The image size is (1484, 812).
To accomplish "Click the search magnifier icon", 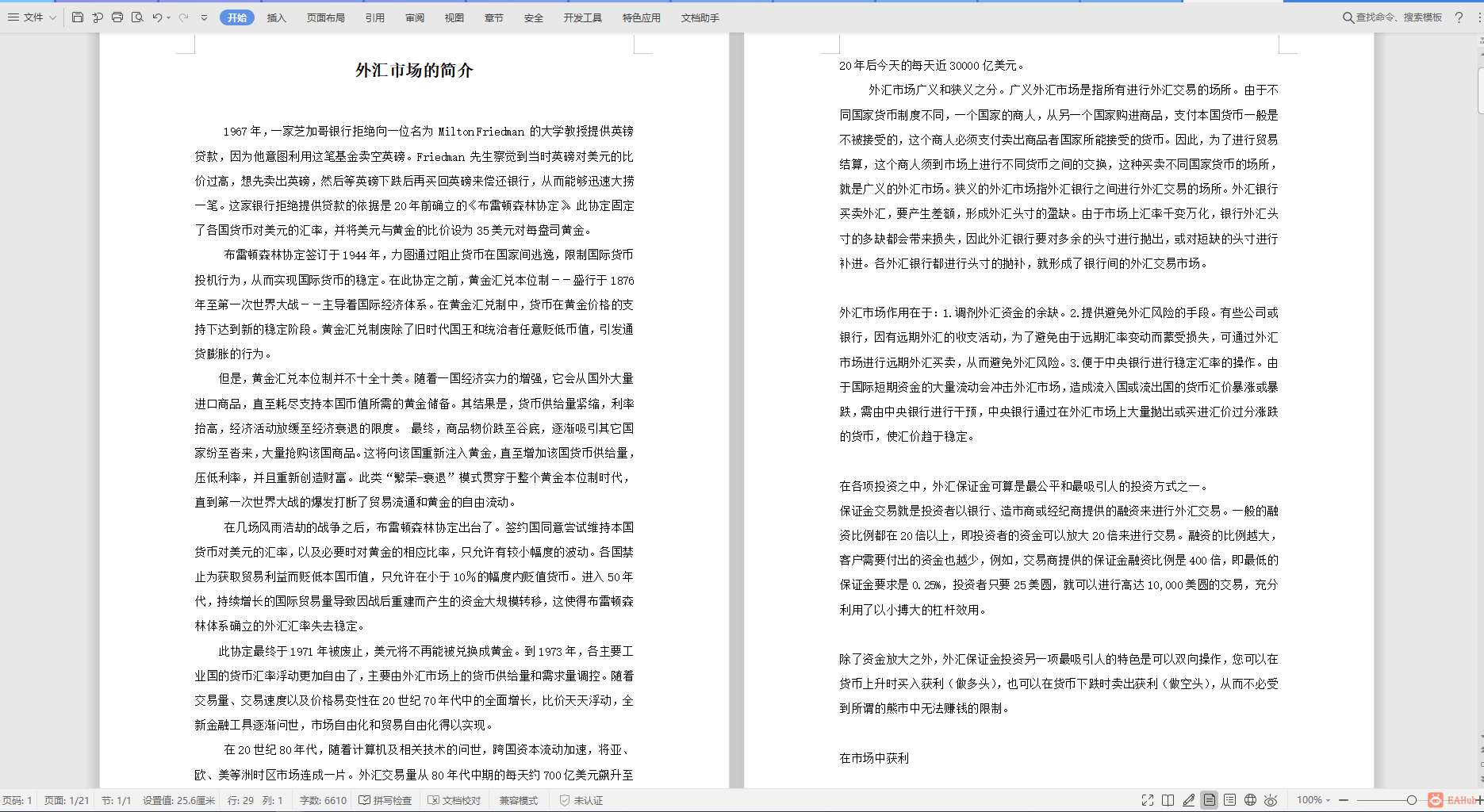I will tap(1348, 17).
